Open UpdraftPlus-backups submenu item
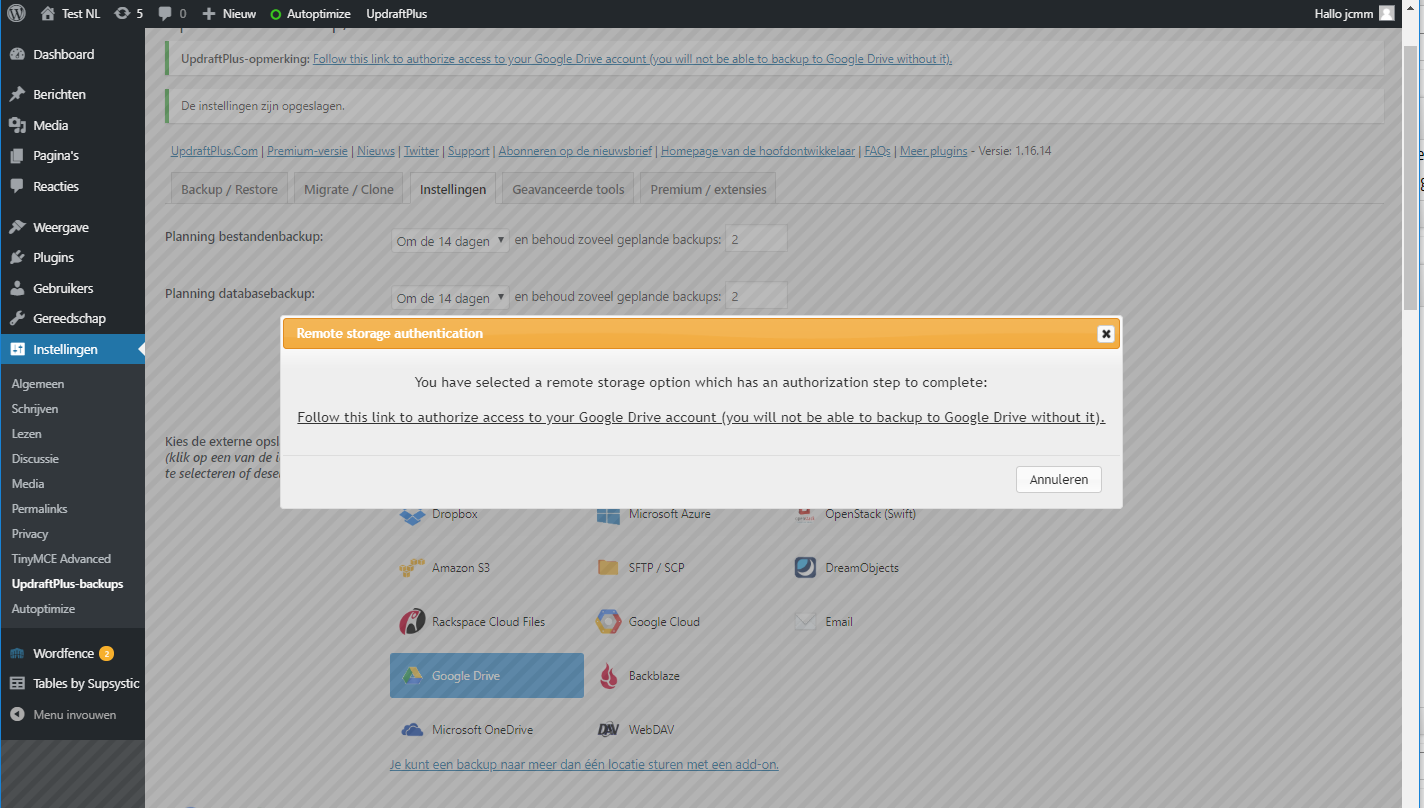Image resolution: width=1424 pixels, height=808 pixels. pyautogui.click(x=67, y=584)
